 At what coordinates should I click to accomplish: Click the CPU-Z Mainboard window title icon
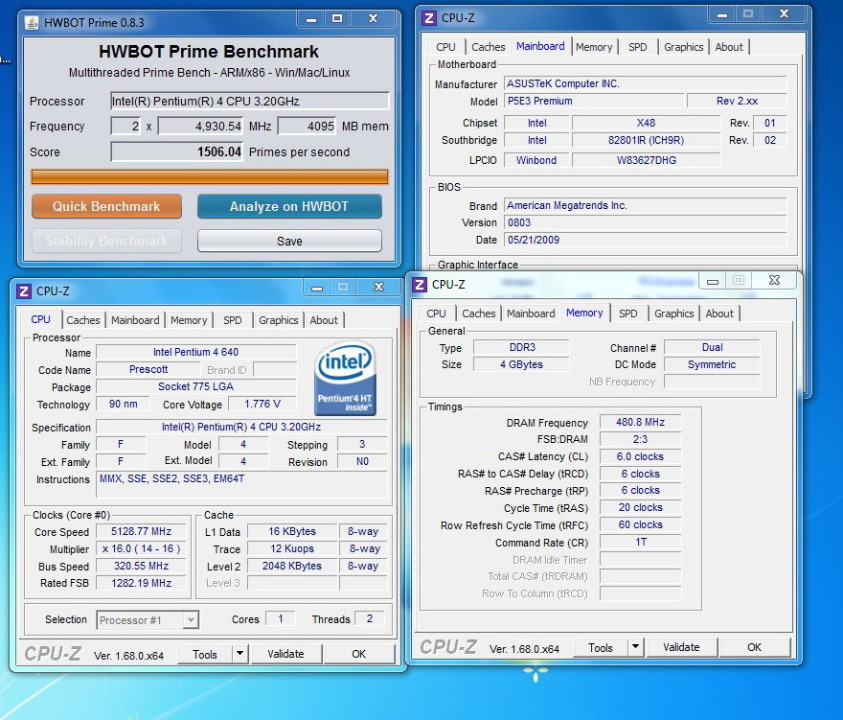[429, 18]
